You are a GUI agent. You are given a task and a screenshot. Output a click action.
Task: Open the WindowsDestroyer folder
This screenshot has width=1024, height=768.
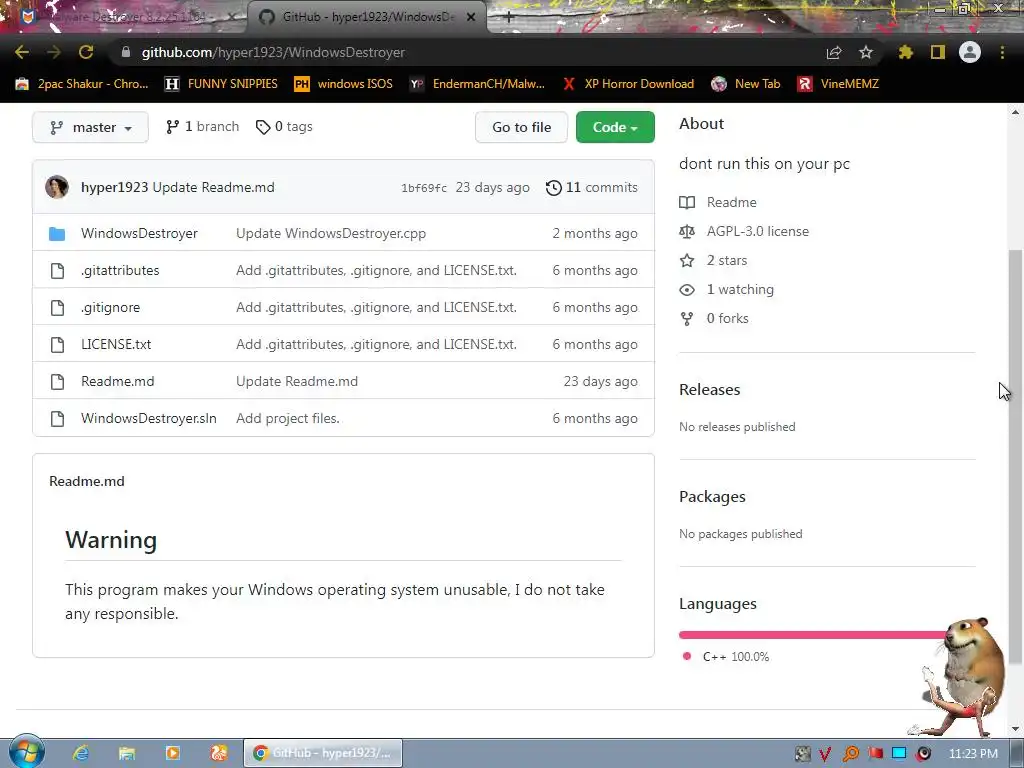[139, 233]
